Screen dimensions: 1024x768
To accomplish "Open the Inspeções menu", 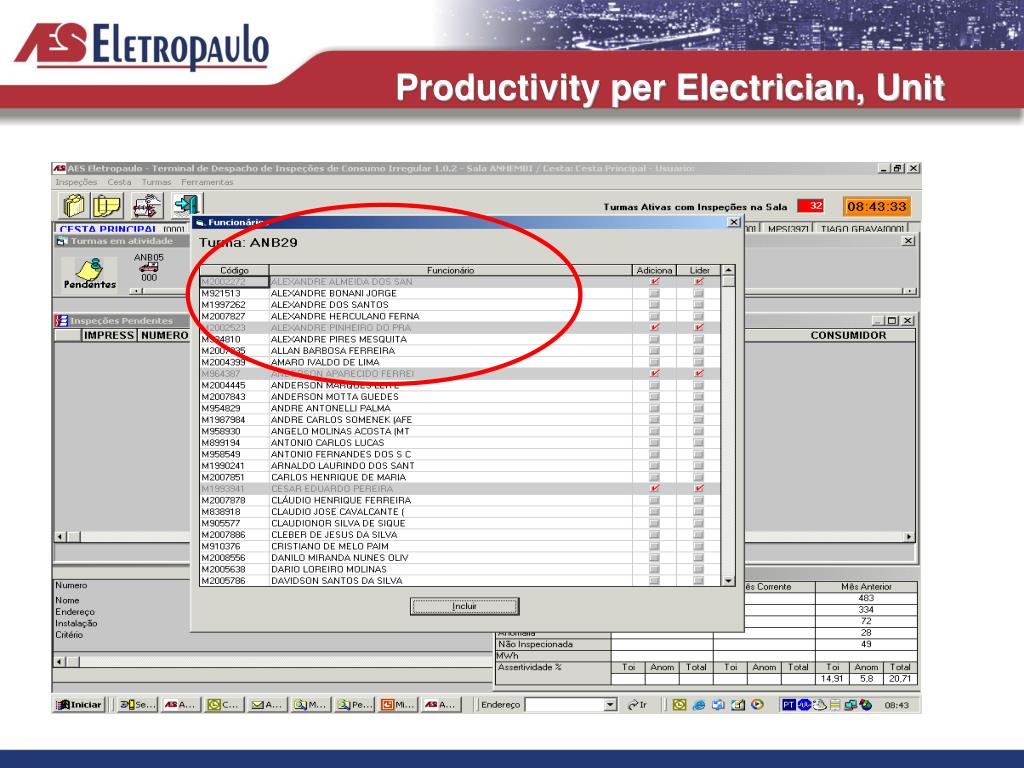I will [x=76, y=182].
